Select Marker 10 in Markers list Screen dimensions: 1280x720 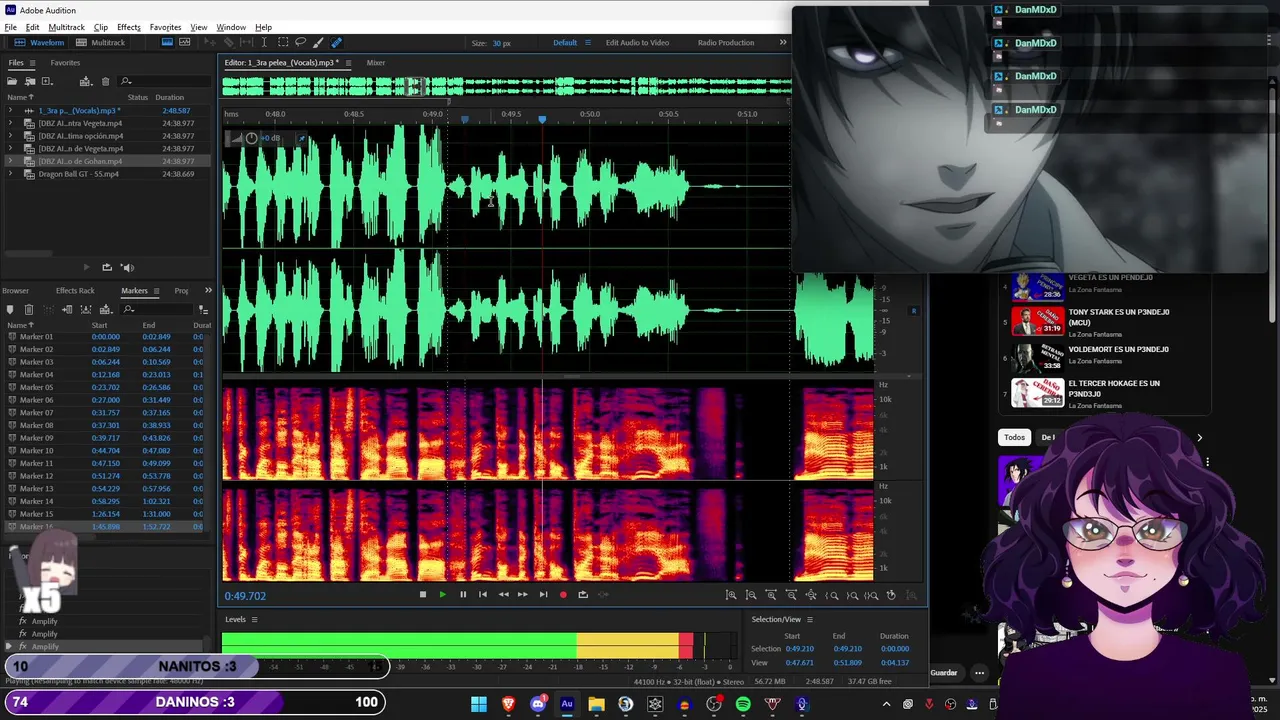pyautogui.click(x=105, y=450)
